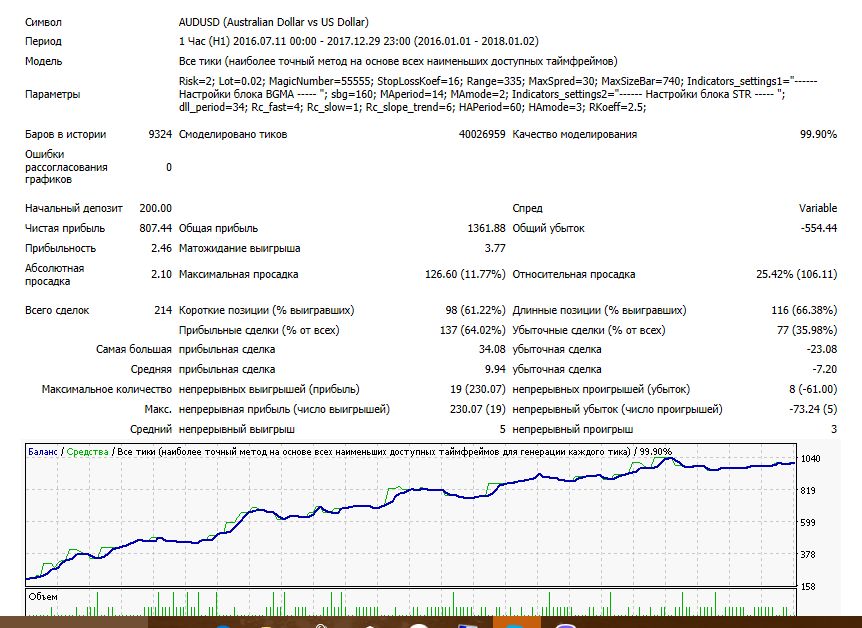Image resolution: width=862 pixels, height=628 pixels.
Task: Select the consecutive wins value '19 (230.07)'
Action: coord(477,389)
